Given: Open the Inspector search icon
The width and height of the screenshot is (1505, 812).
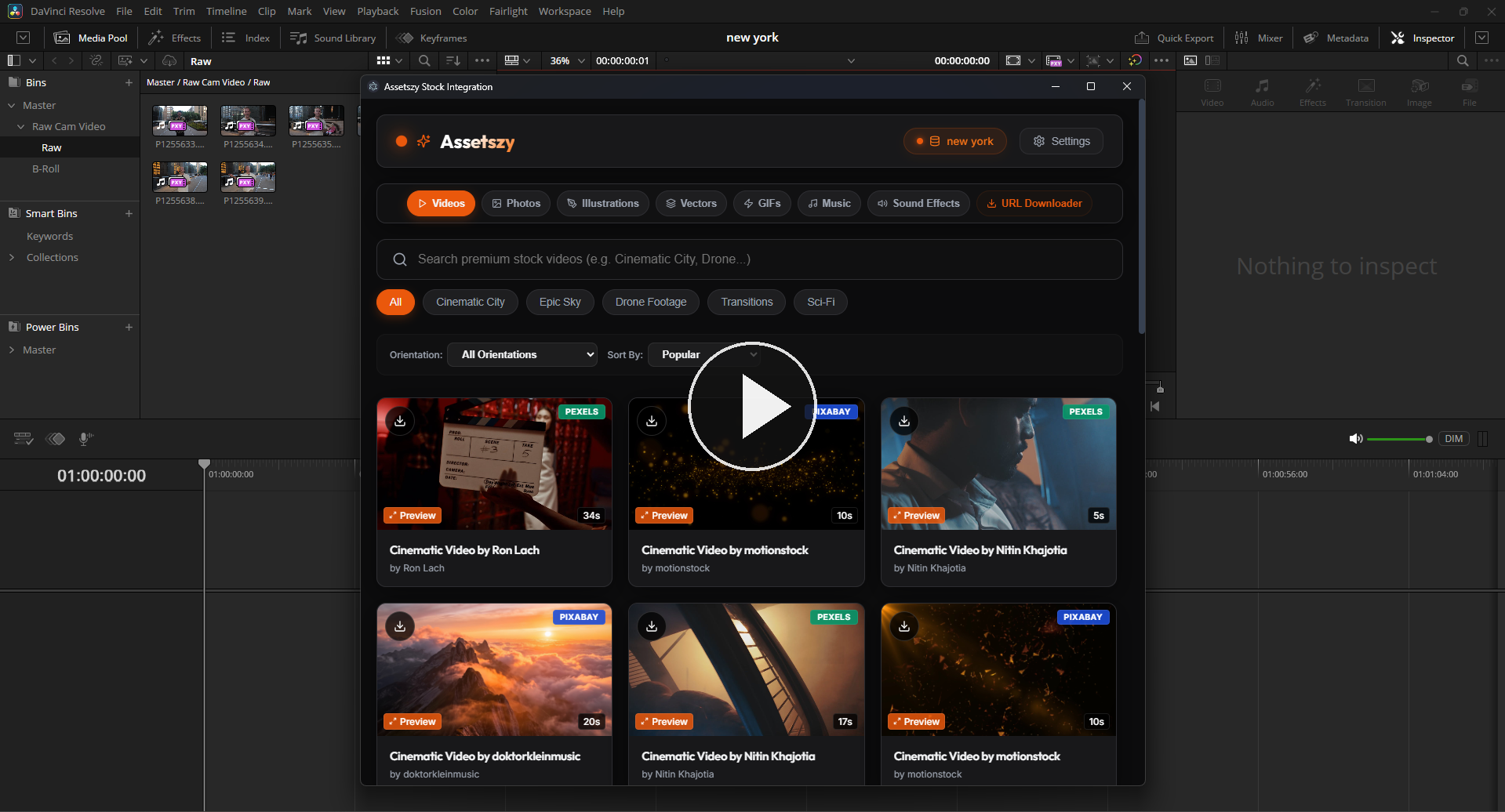Looking at the screenshot, I should pos(1463,60).
